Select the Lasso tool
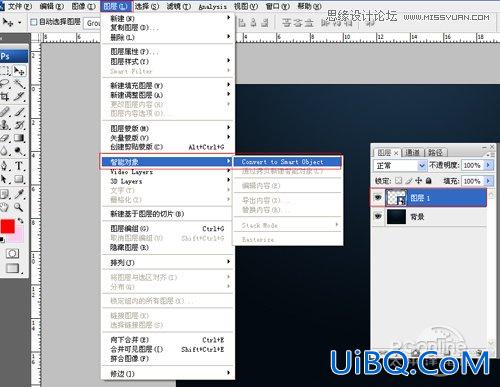This screenshot has height=387, width=500. [x=5, y=83]
